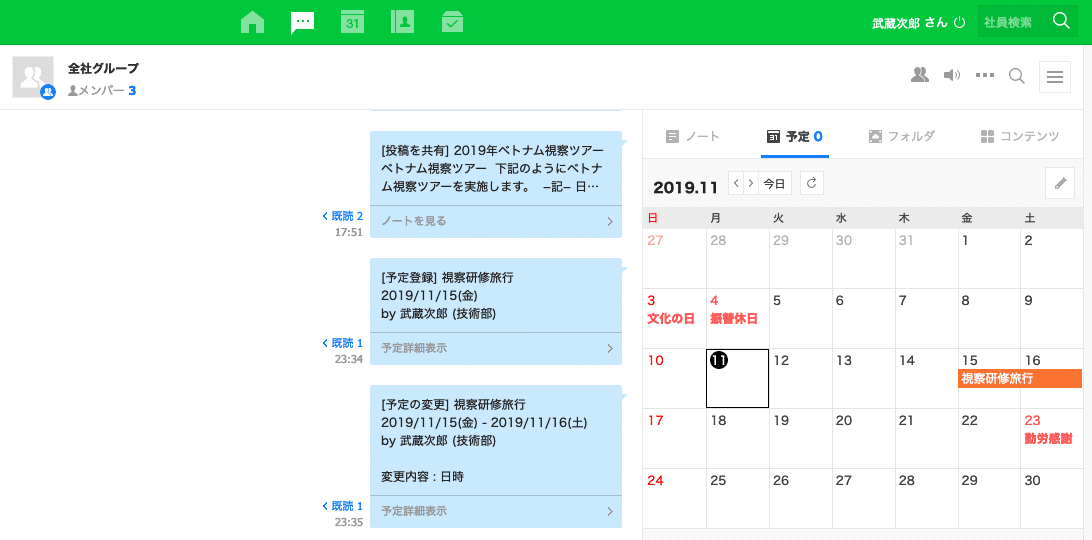
Task: Click chevron on 予定の変更 message's 予定詳細表示
Action: [610, 511]
